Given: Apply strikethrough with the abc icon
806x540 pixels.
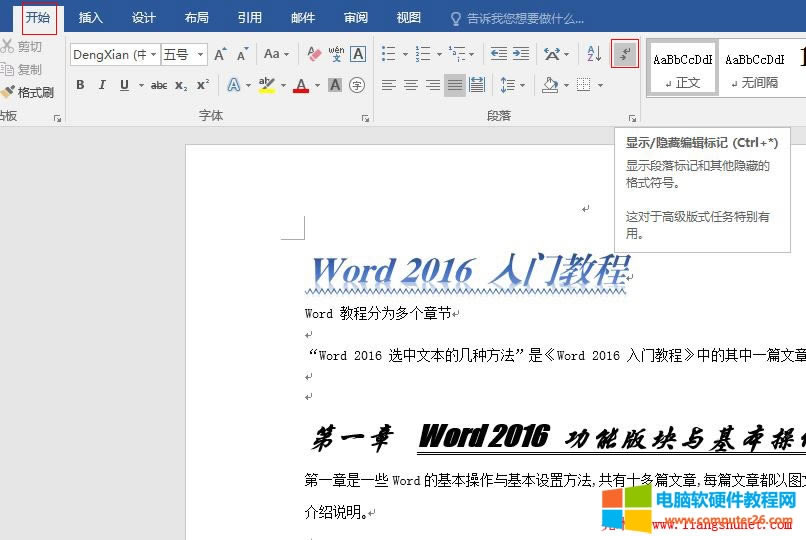Looking at the screenshot, I should (159, 86).
